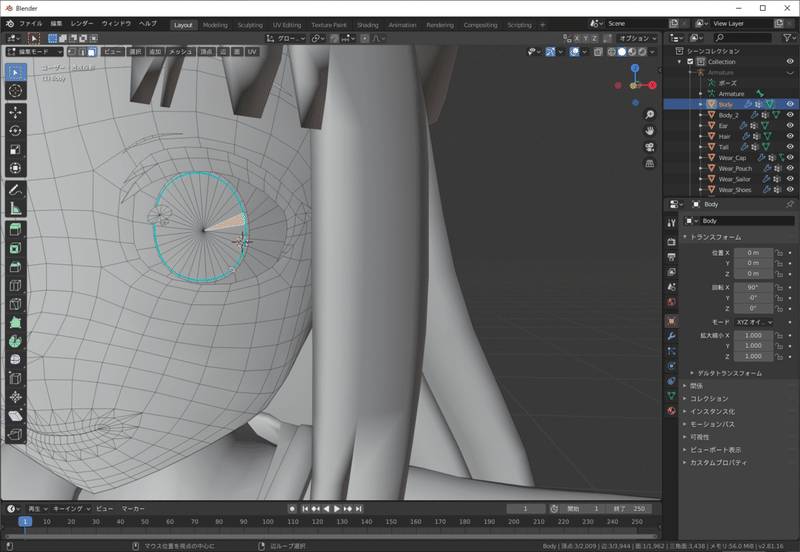The width and height of the screenshot is (800, 552).
Task: Select the Rotate tool in the toolbar
Action: [15, 130]
